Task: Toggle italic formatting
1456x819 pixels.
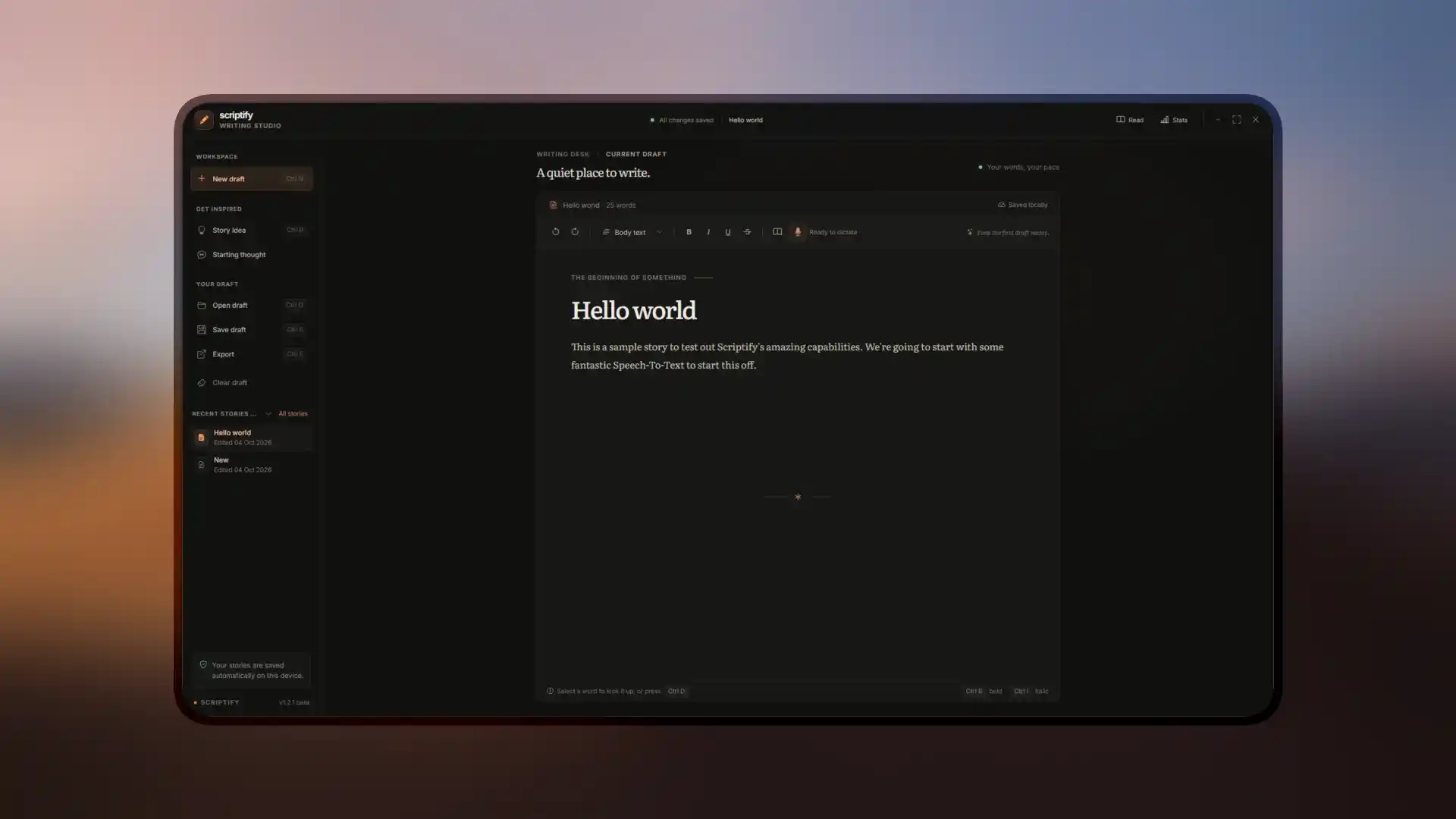Action: pos(708,232)
